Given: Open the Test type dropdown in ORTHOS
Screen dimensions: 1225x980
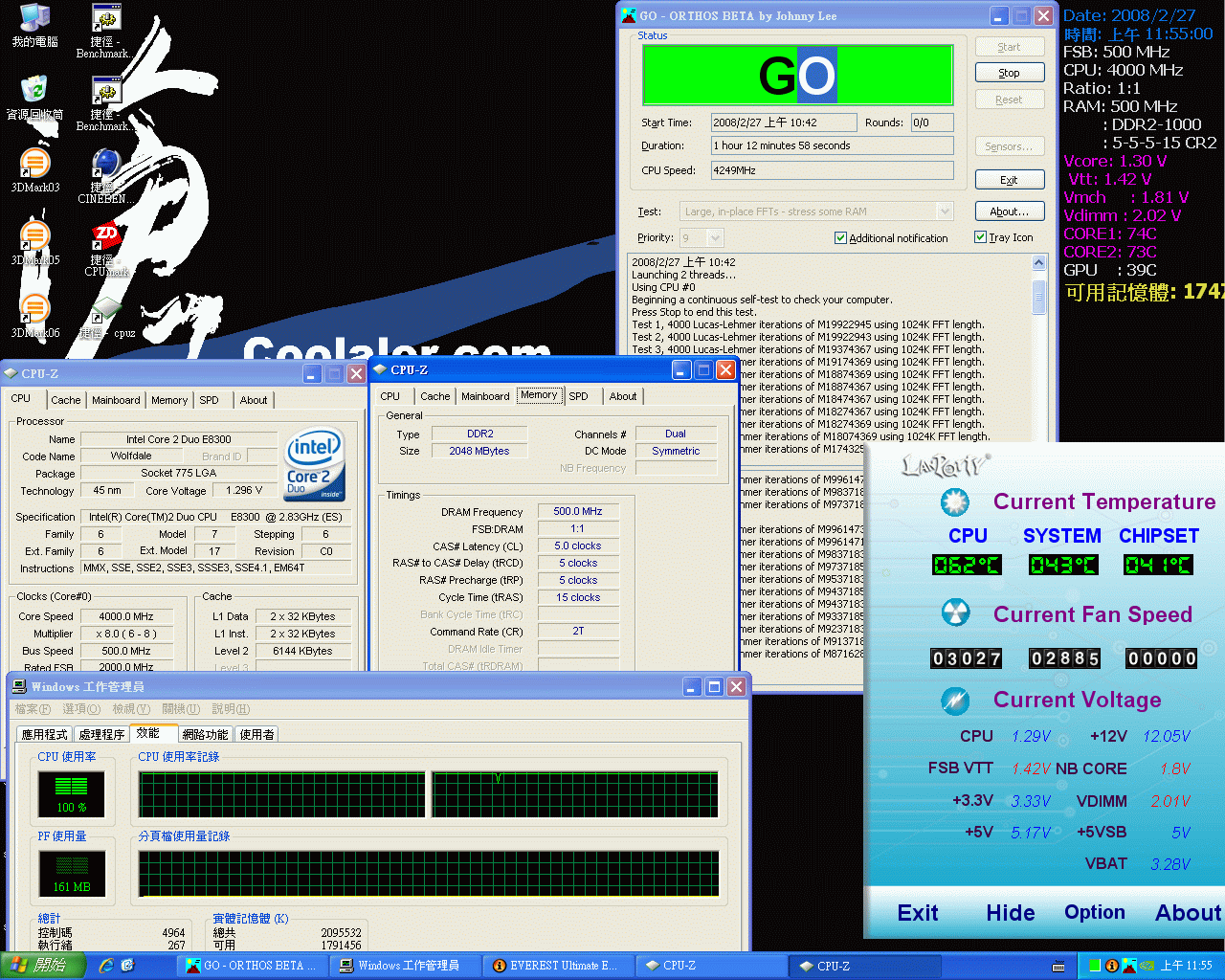Looking at the screenshot, I should (x=946, y=211).
